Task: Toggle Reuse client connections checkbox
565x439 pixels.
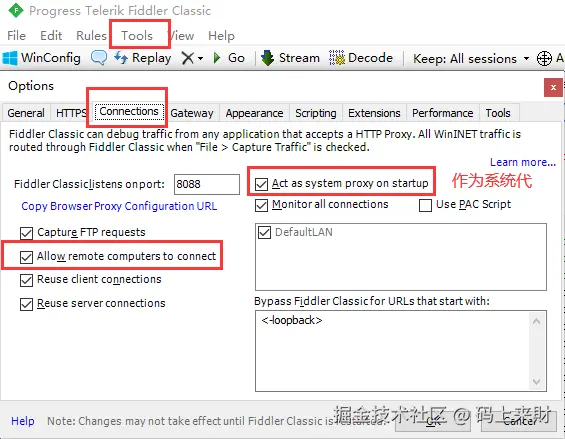Action: click(26, 280)
